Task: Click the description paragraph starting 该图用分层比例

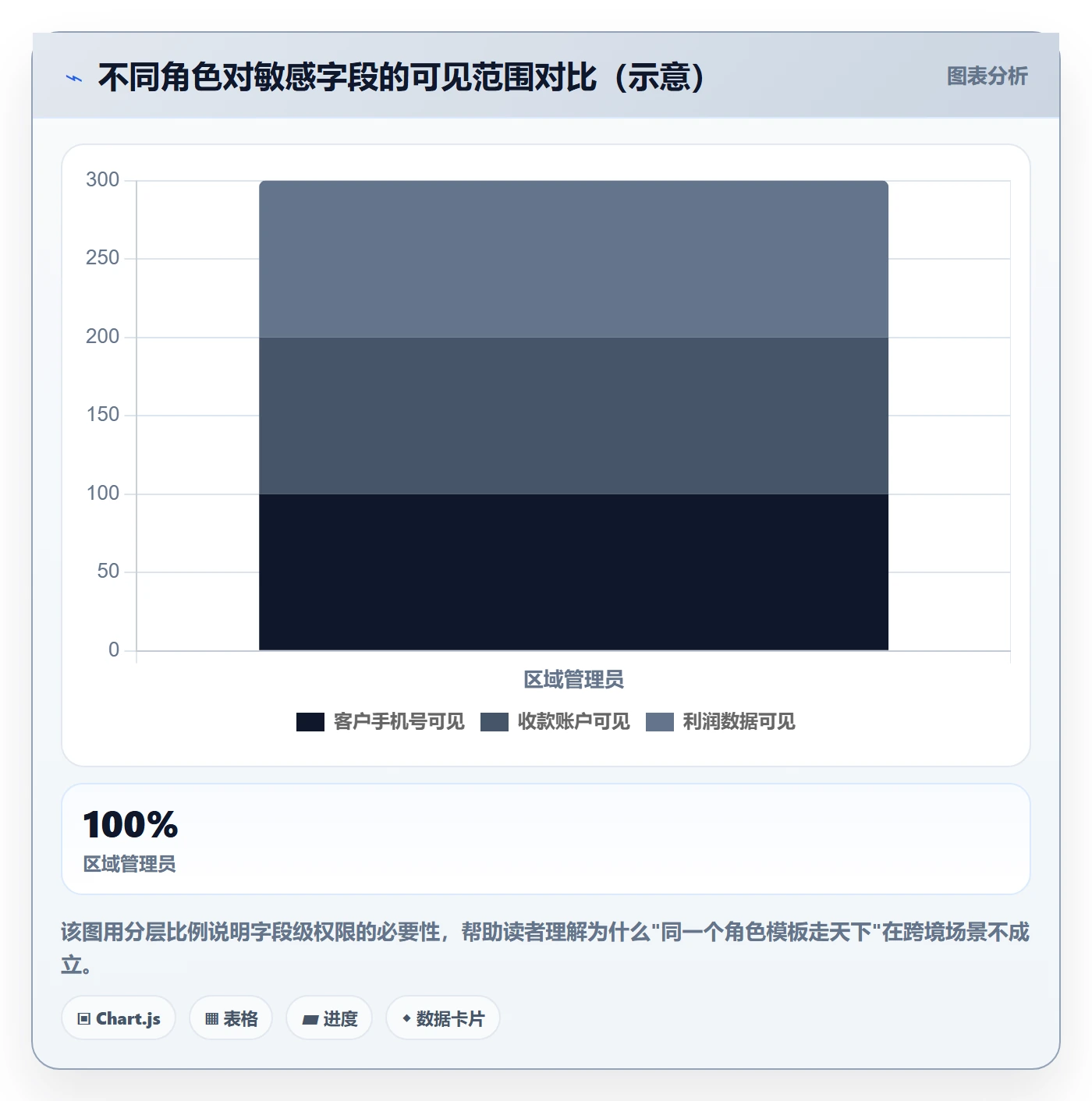Action: click(545, 948)
